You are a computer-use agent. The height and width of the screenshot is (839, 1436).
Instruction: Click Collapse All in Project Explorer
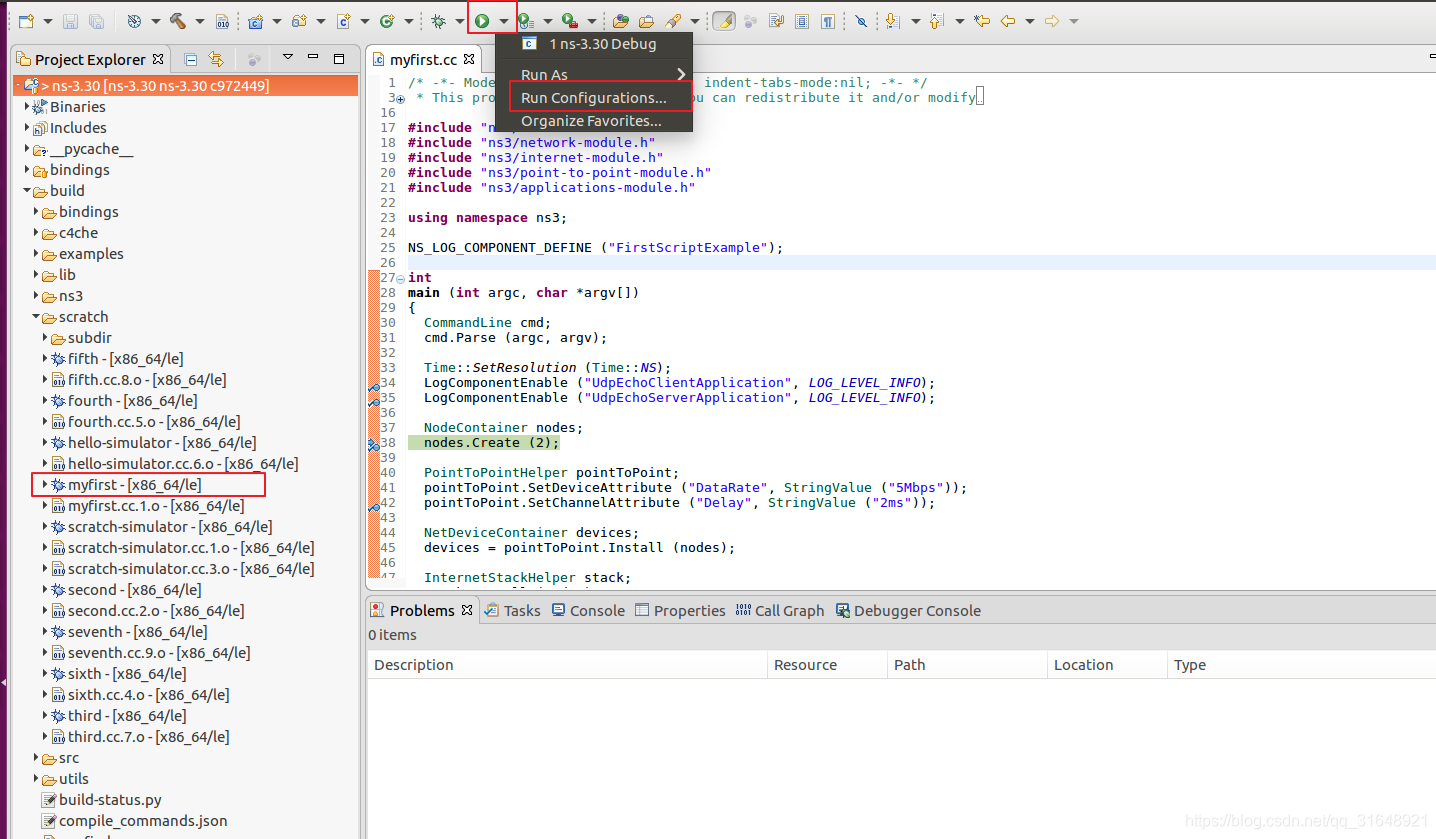pyautogui.click(x=191, y=59)
